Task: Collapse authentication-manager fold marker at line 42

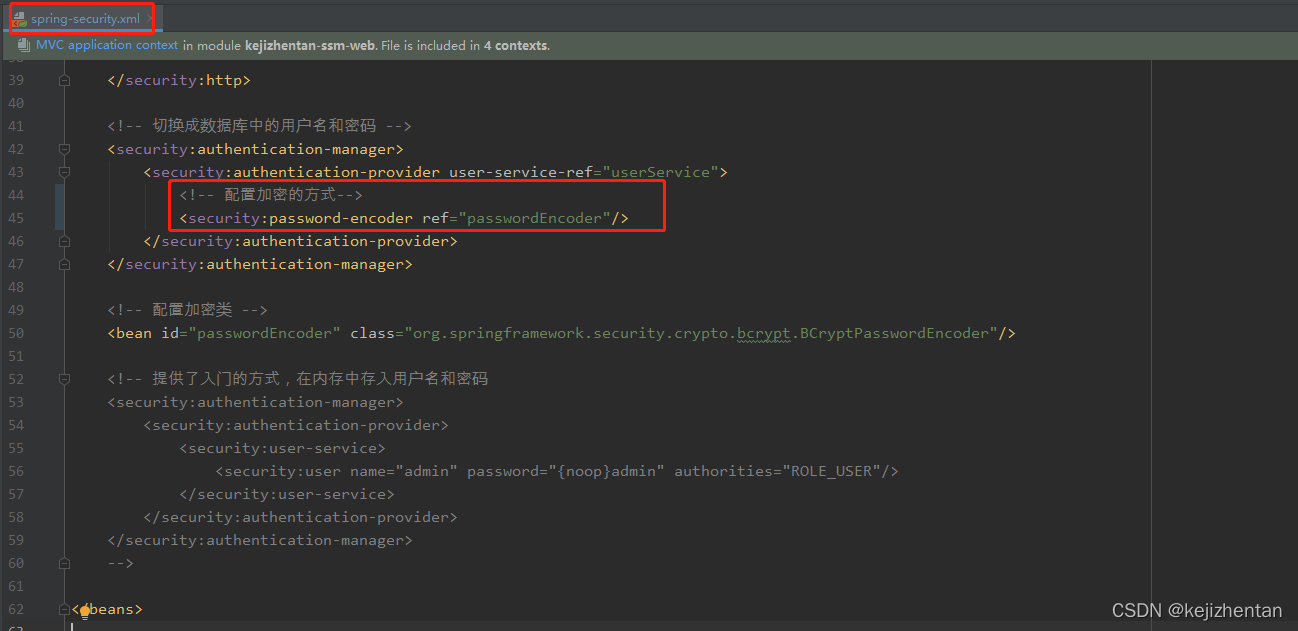Action: (x=64, y=149)
